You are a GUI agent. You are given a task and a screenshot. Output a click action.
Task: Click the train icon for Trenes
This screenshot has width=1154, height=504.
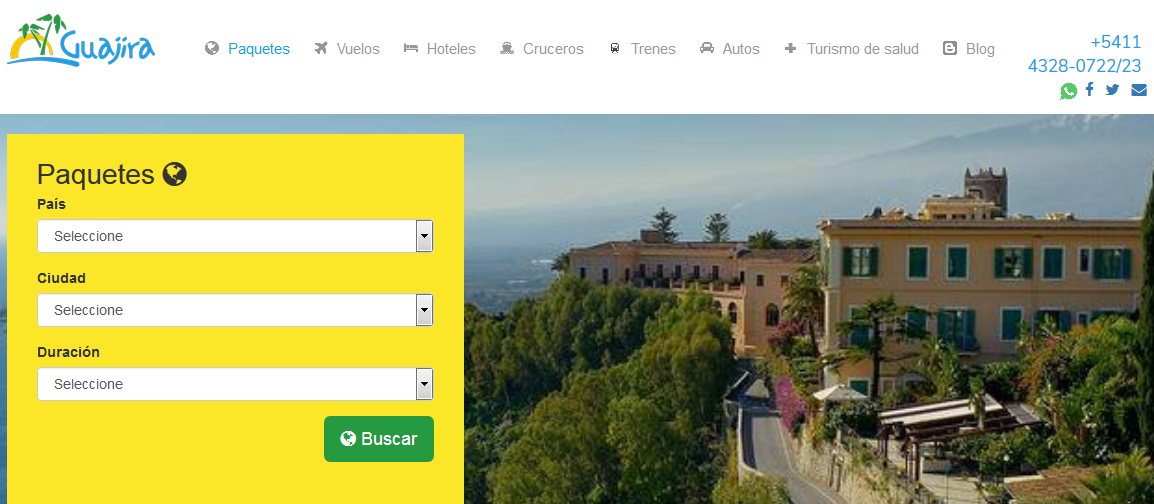click(615, 49)
